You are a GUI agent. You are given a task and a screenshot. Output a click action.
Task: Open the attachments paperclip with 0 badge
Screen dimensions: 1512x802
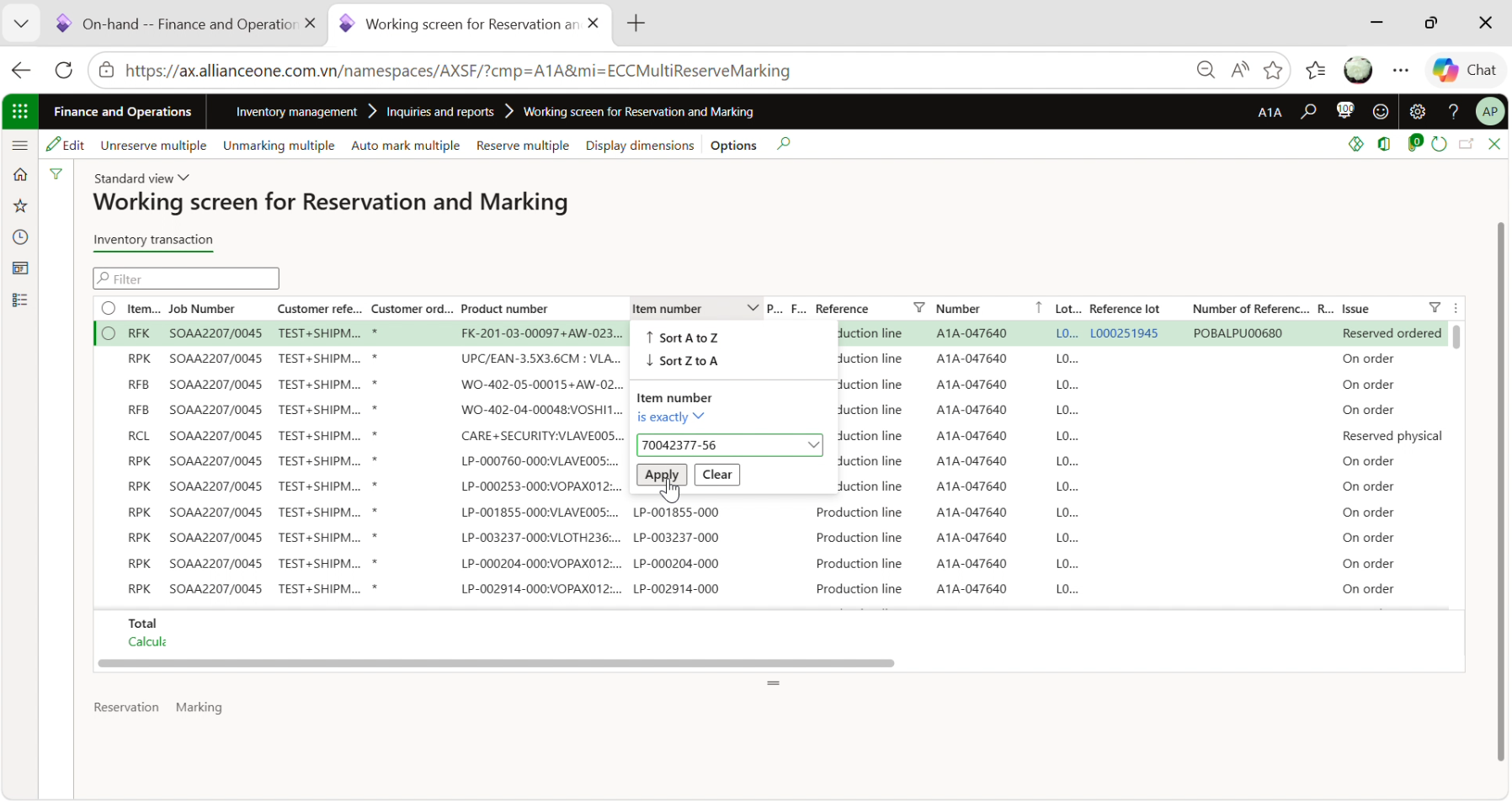pyautogui.click(x=1414, y=143)
